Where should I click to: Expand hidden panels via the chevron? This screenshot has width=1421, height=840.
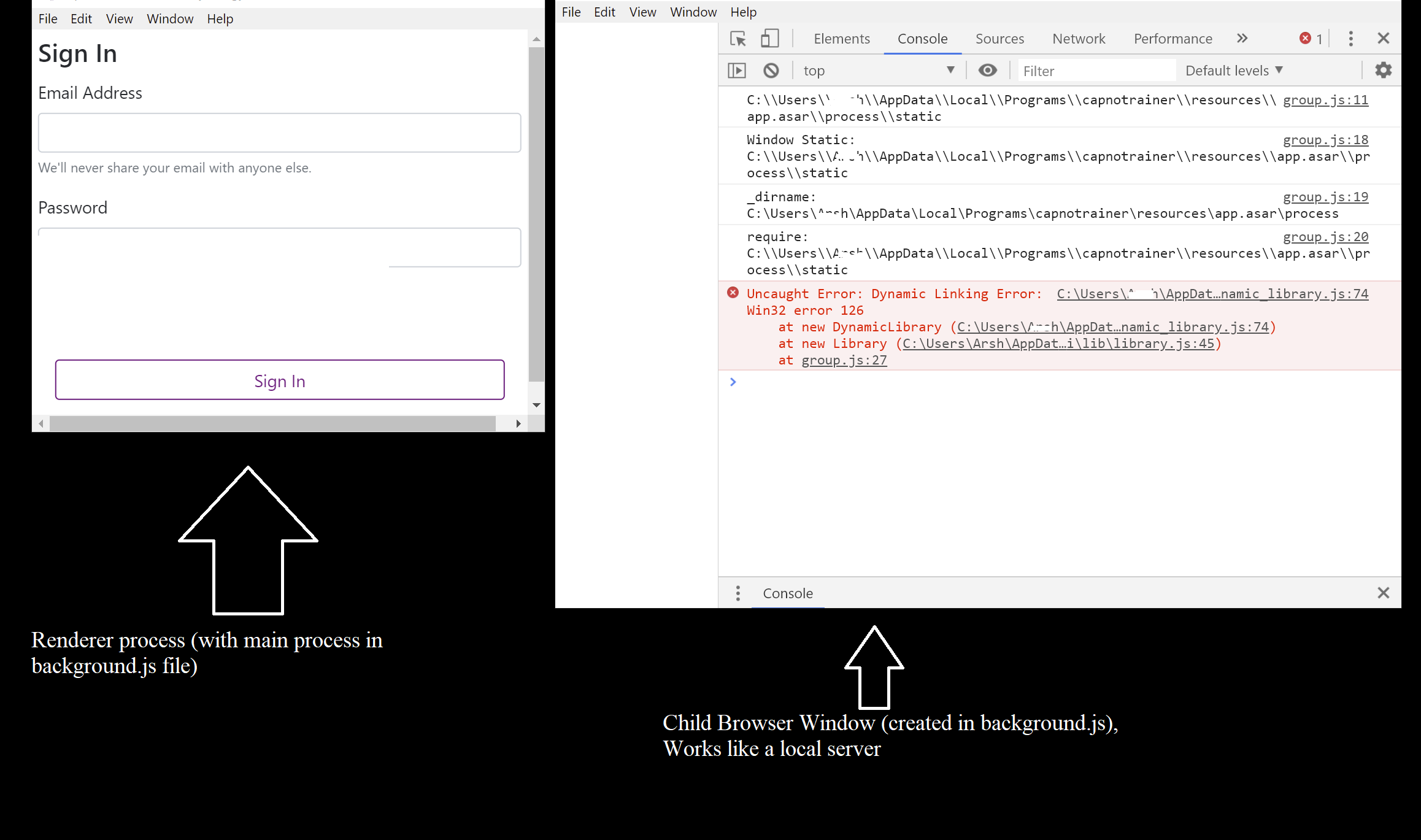1242,38
